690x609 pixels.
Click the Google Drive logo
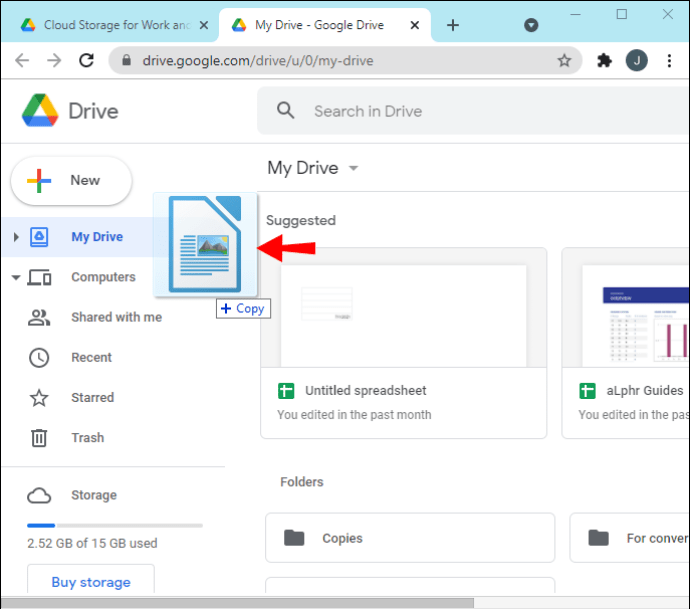[x=40, y=110]
